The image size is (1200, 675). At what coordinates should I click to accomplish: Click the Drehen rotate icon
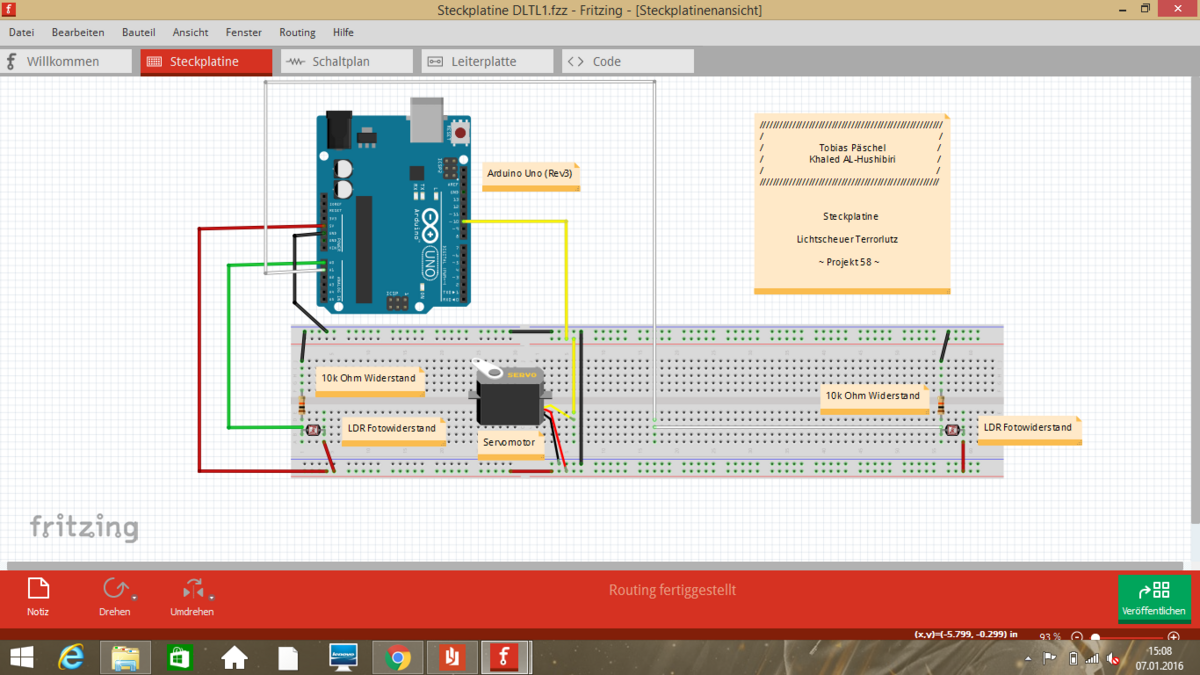click(x=114, y=589)
